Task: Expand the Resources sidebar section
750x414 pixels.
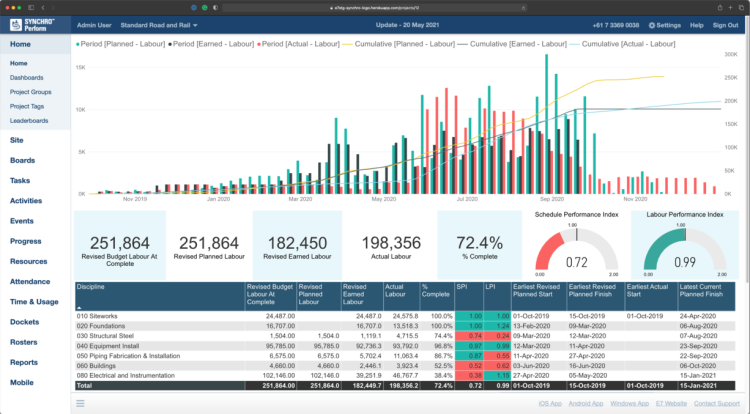Action: [x=29, y=261]
